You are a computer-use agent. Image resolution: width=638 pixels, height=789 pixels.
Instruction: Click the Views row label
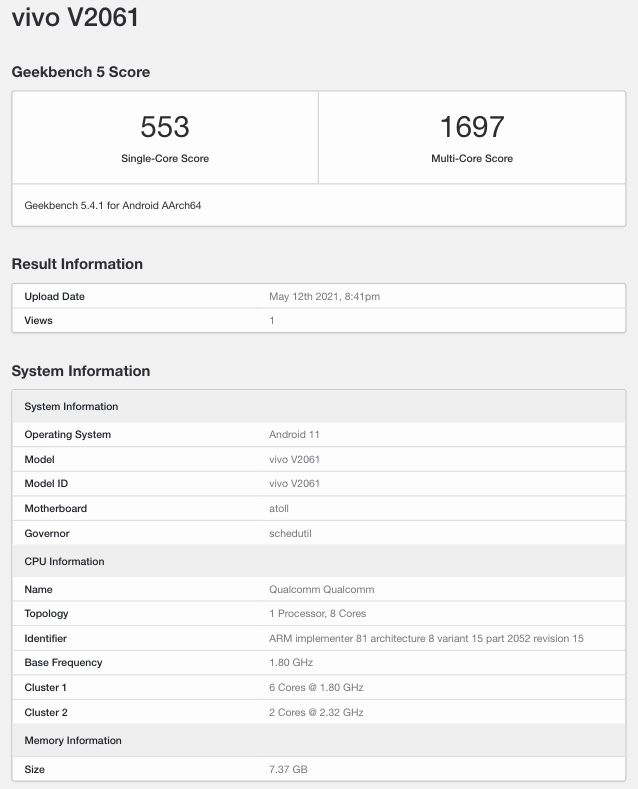(39, 321)
